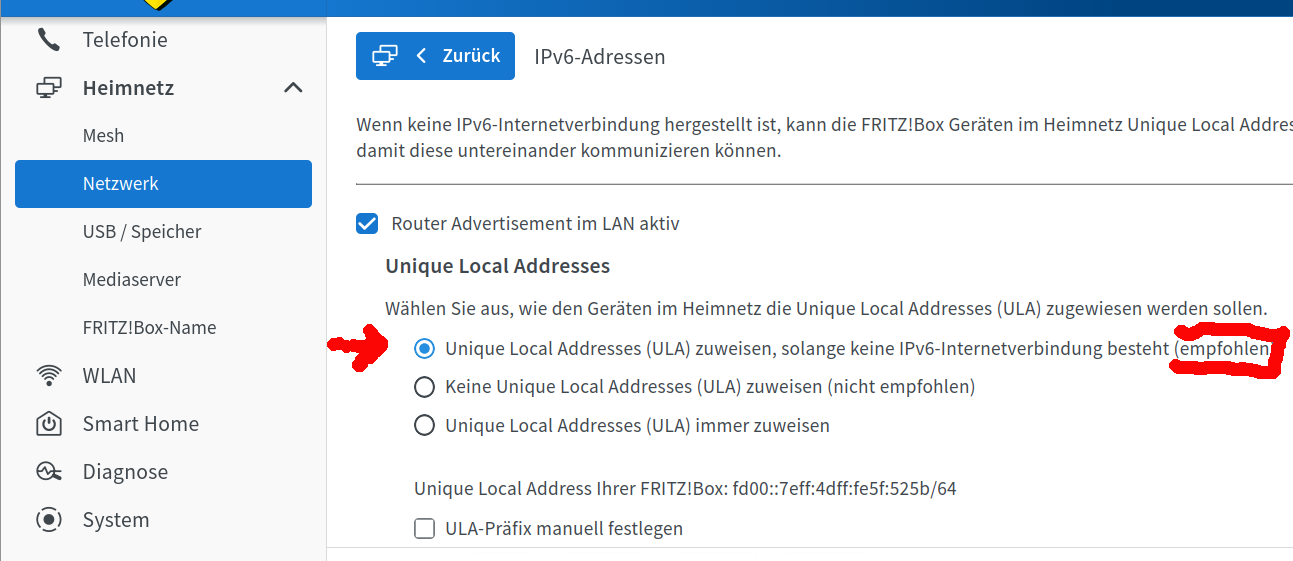The width and height of the screenshot is (1293, 561).
Task: Open the Telefonie menu label
Action: click(125, 40)
